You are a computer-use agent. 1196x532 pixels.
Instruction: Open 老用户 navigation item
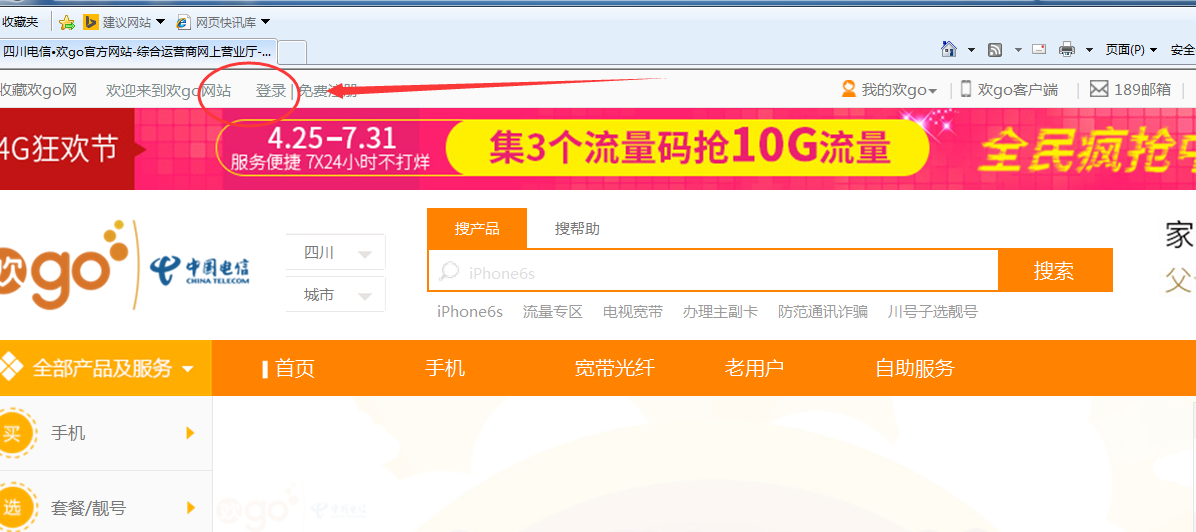(x=754, y=369)
